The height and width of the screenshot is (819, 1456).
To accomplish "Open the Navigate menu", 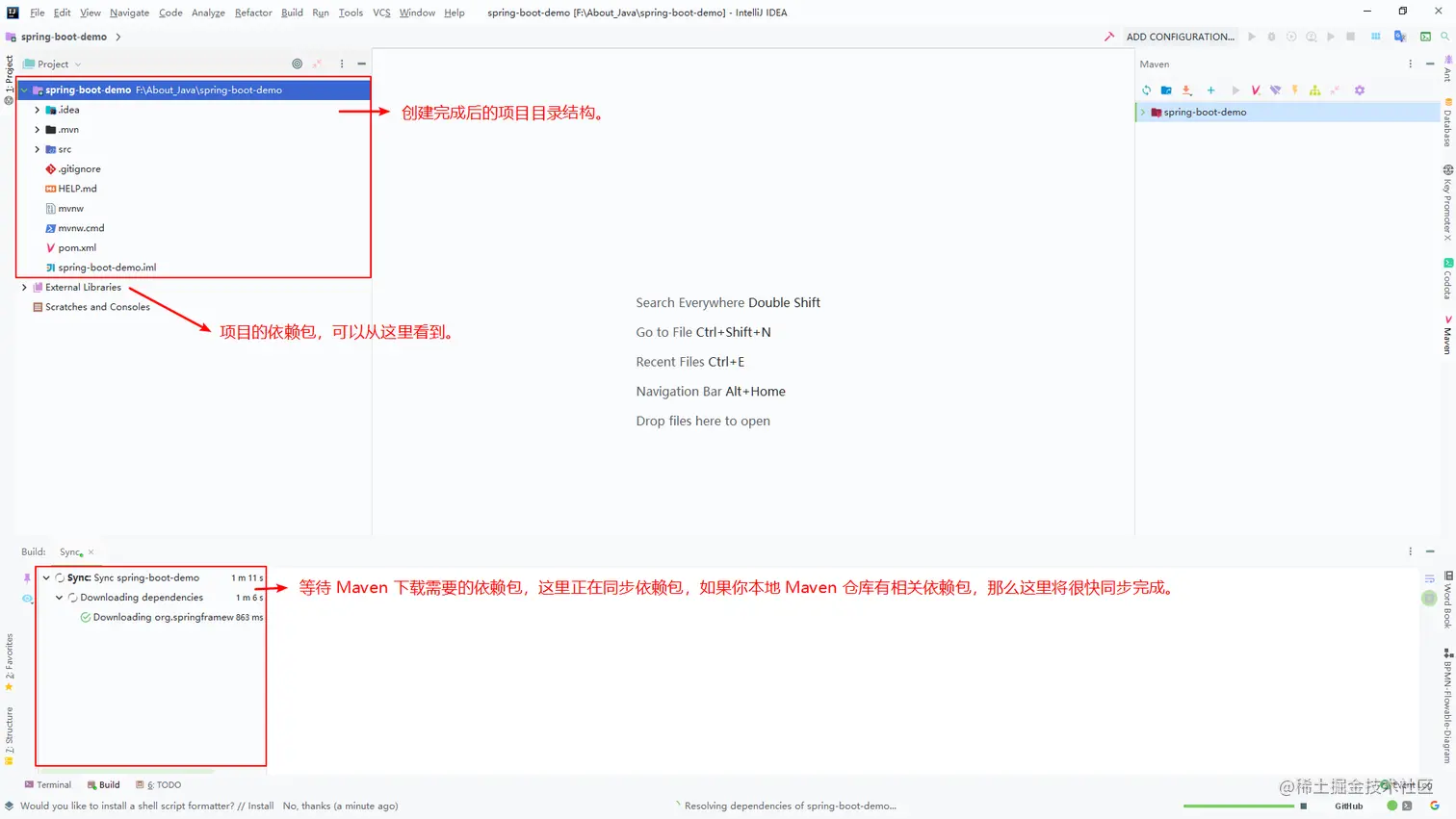I will [x=129, y=13].
